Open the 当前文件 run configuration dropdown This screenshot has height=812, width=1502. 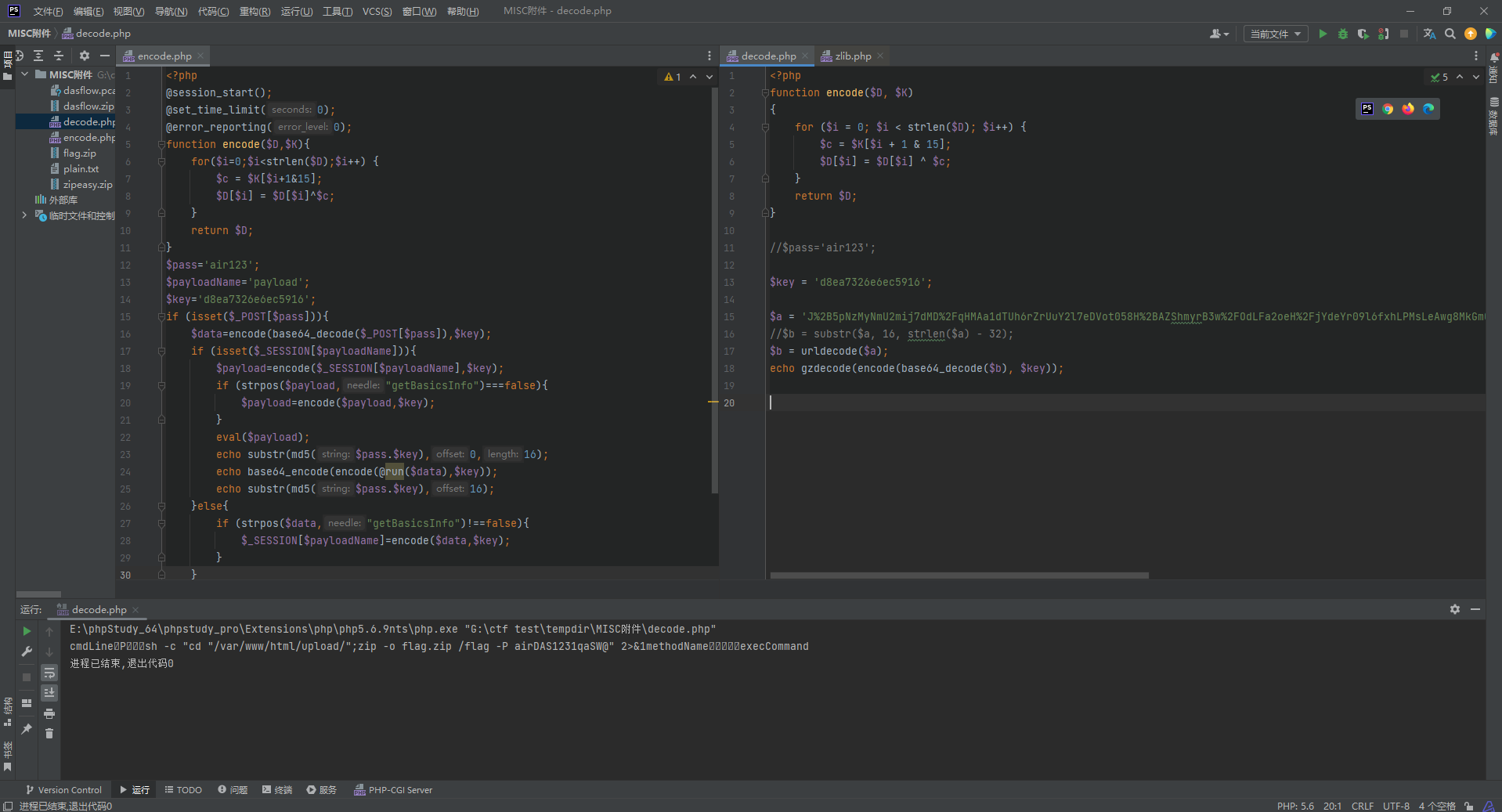(x=1276, y=34)
